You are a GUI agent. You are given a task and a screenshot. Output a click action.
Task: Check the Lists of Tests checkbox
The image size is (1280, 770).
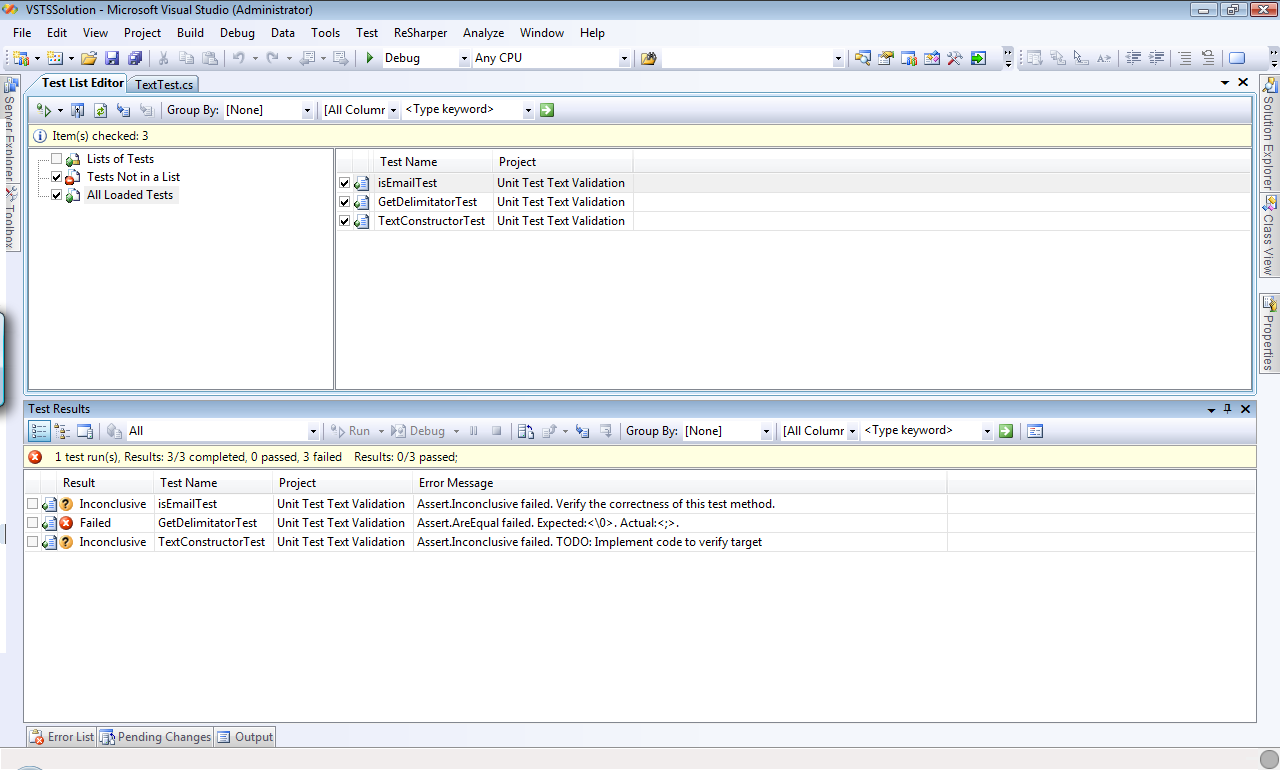click(x=56, y=159)
